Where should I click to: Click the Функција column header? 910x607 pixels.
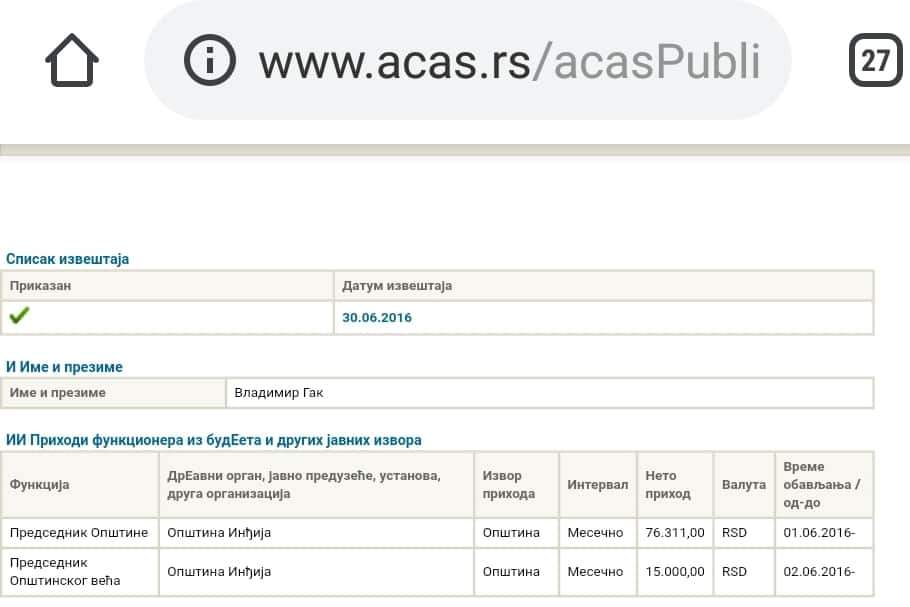(80, 485)
